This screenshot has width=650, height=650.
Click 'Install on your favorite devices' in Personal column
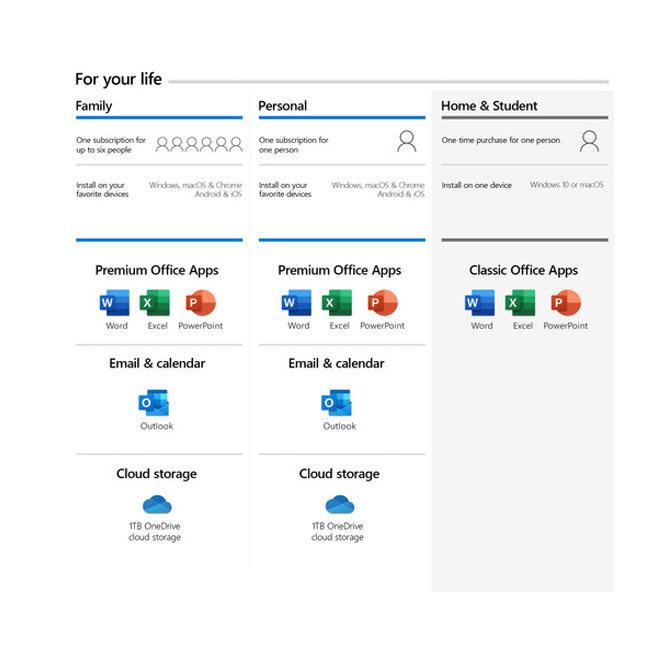pos(285,189)
